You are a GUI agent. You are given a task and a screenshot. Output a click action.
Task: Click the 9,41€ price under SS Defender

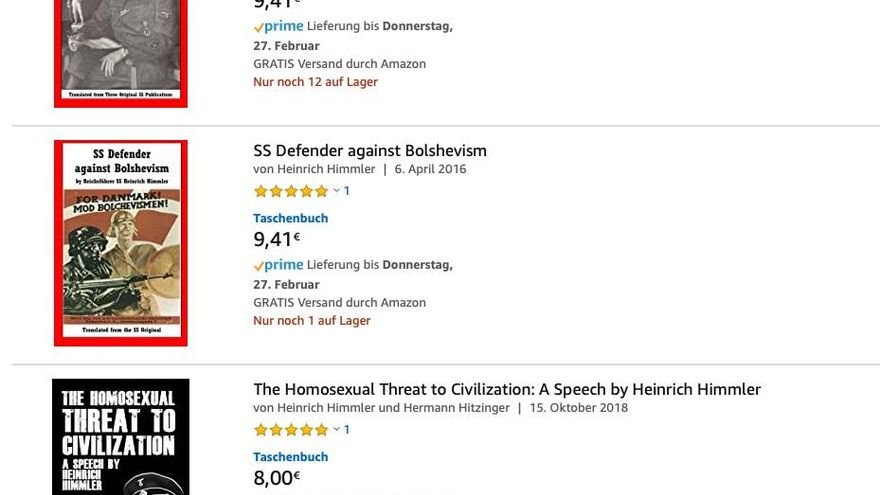(x=276, y=239)
